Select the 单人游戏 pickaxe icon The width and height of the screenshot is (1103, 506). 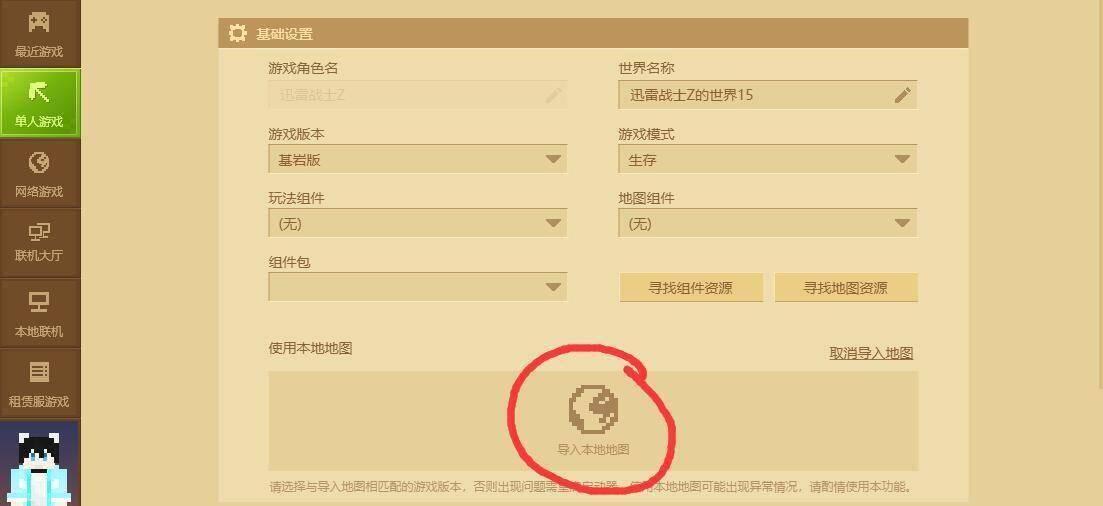click(x=39, y=92)
